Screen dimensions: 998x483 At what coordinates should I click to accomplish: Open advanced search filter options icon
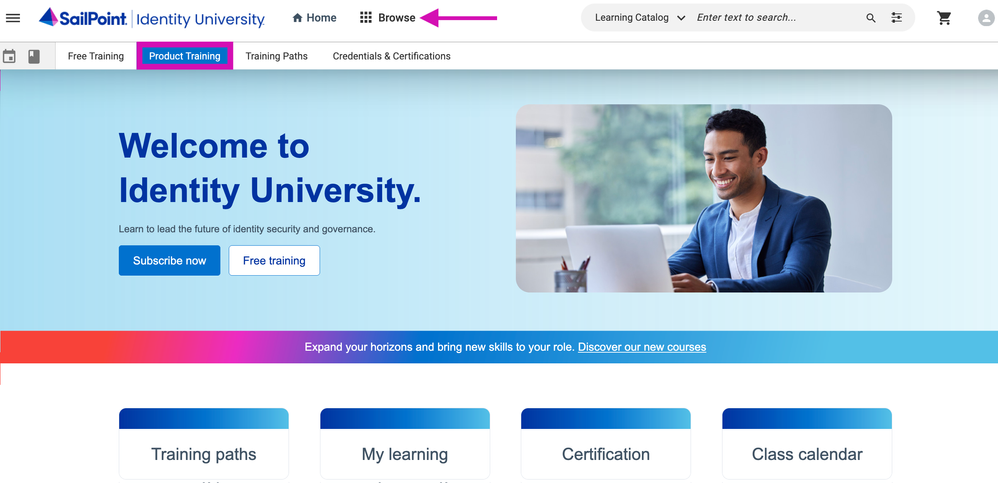(x=896, y=18)
